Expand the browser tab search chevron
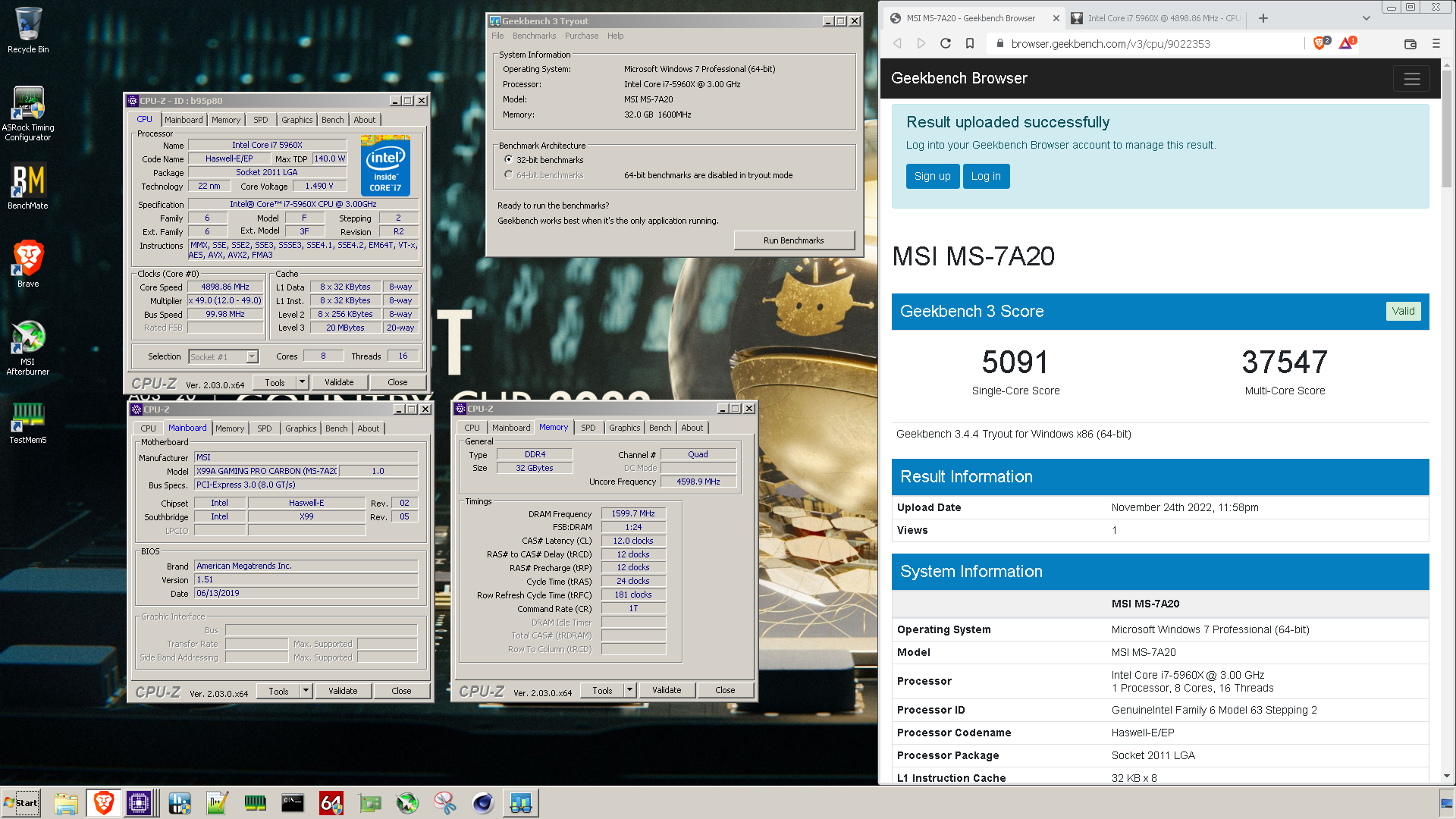Screen dimensions: 1456x819 pyautogui.click(x=1367, y=18)
